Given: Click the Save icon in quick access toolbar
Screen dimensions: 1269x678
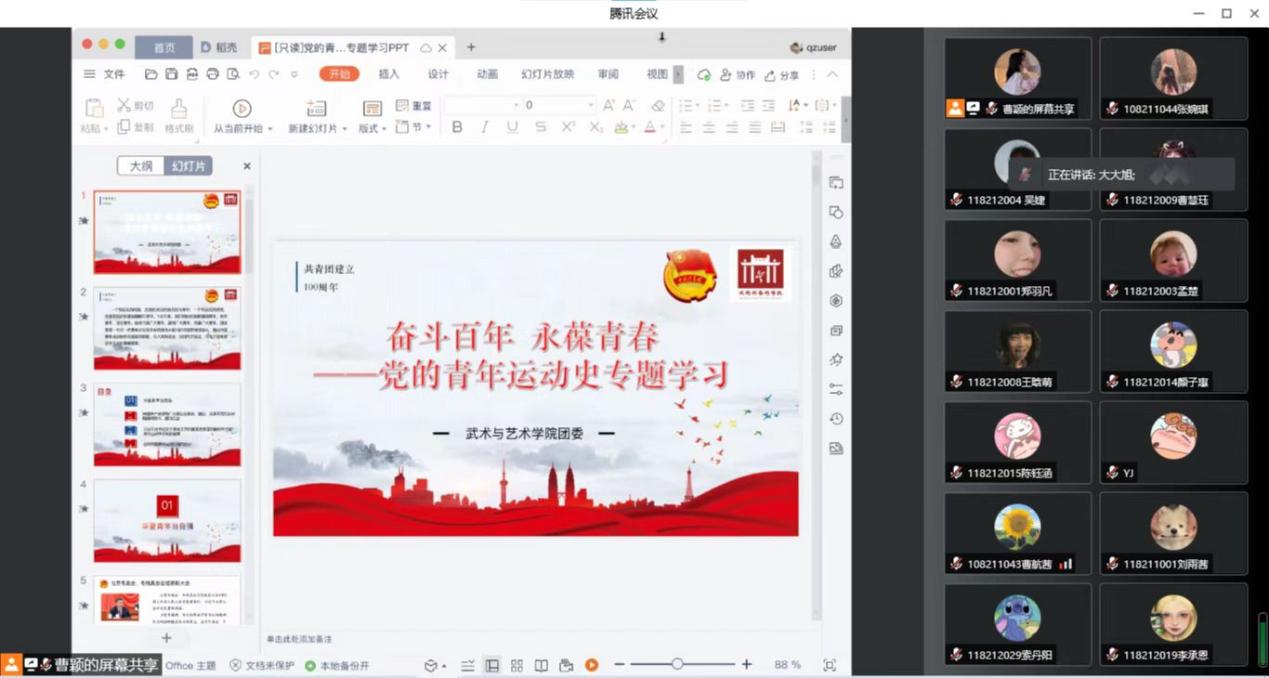Looking at the screenshot, I should tap(172, 75).
